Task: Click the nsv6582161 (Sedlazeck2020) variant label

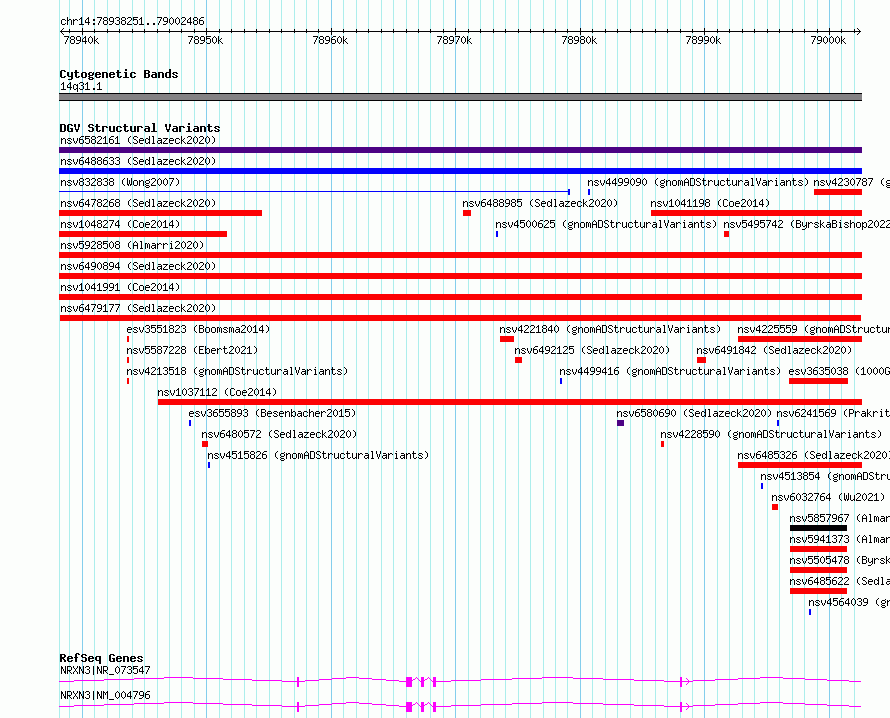Action: (x=138, y=140)
